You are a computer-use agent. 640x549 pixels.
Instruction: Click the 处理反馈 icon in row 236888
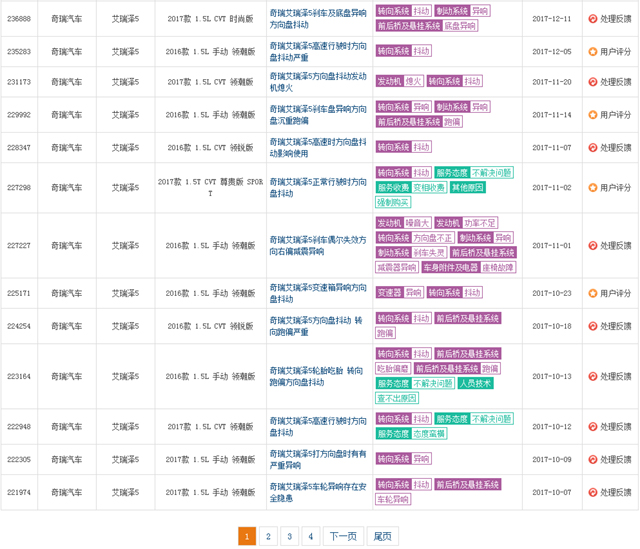tap(593, 19)
